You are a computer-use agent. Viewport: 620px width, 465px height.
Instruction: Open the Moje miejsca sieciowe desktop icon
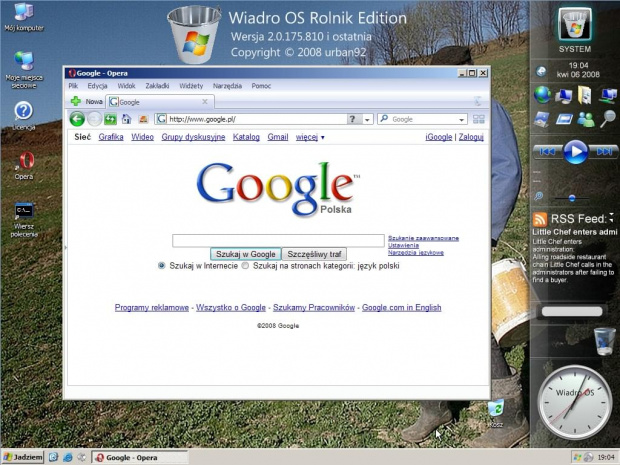pos(24,70)
